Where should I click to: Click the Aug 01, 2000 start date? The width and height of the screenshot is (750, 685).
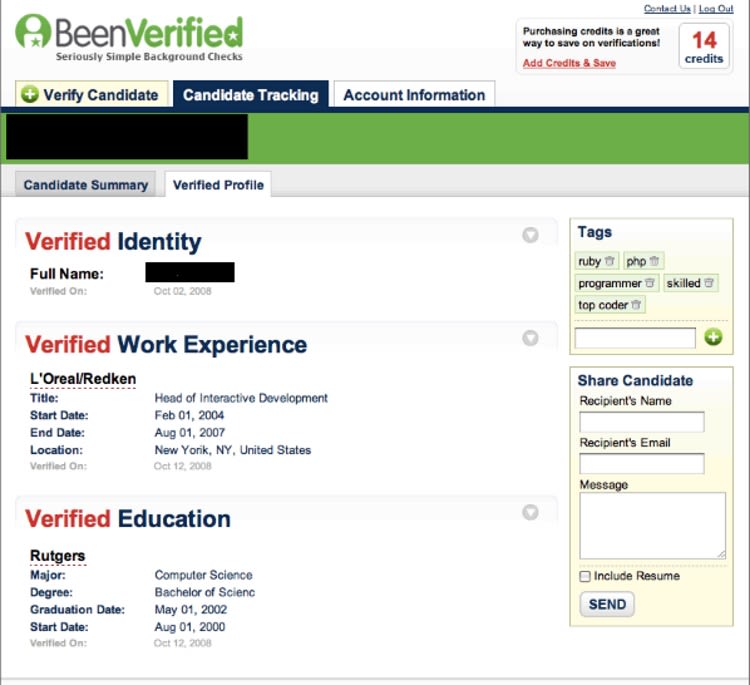[189, 627]
